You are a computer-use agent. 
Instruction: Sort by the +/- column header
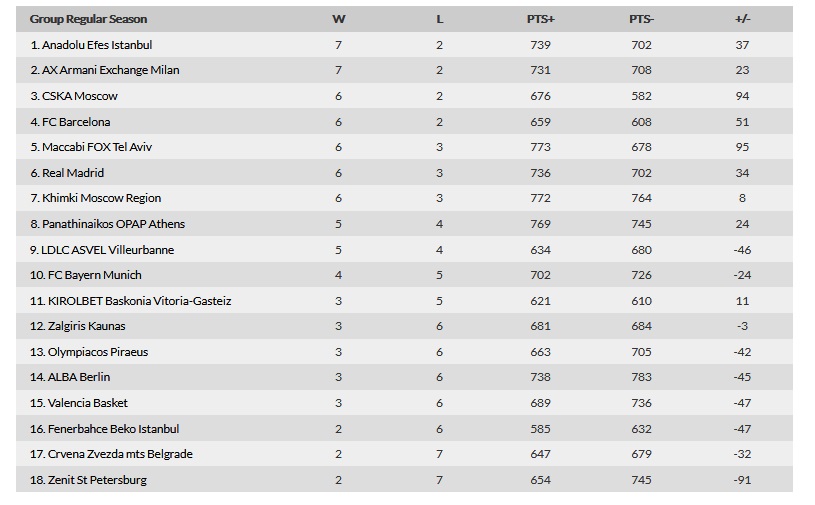click(742, 19)
